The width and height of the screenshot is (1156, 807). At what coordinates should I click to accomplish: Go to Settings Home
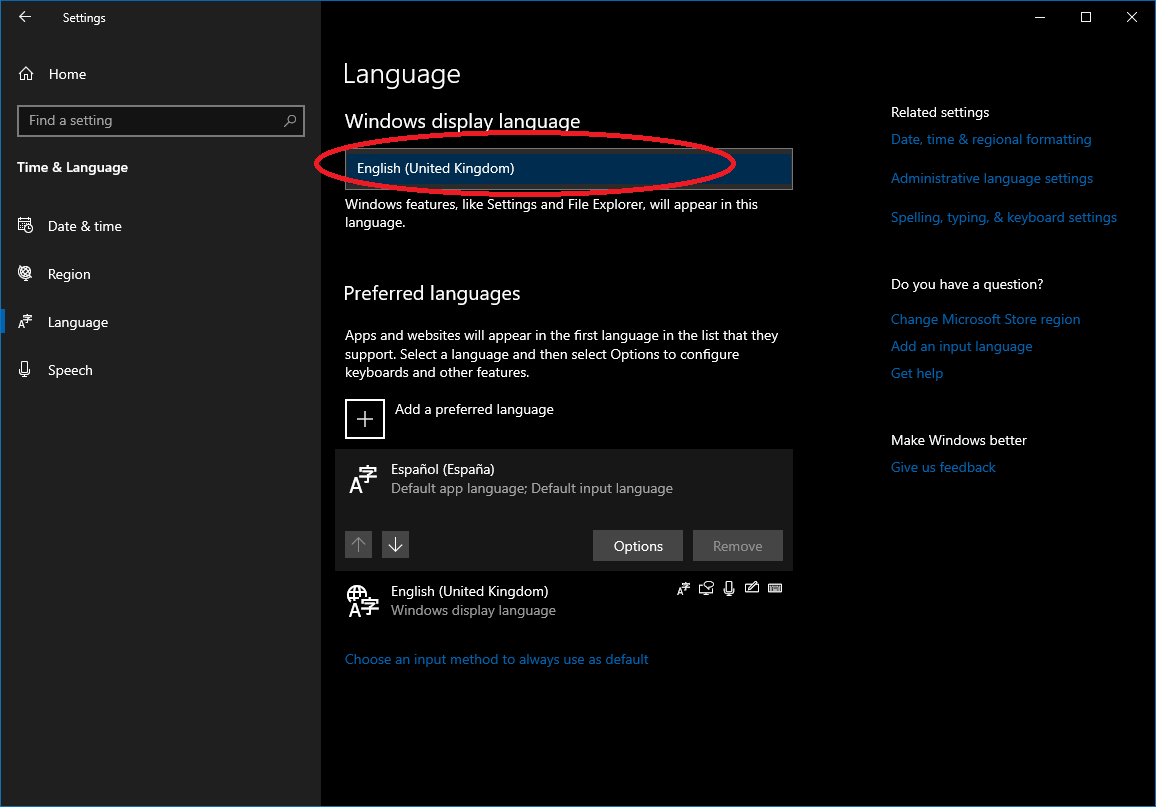[x=161, y=74]
